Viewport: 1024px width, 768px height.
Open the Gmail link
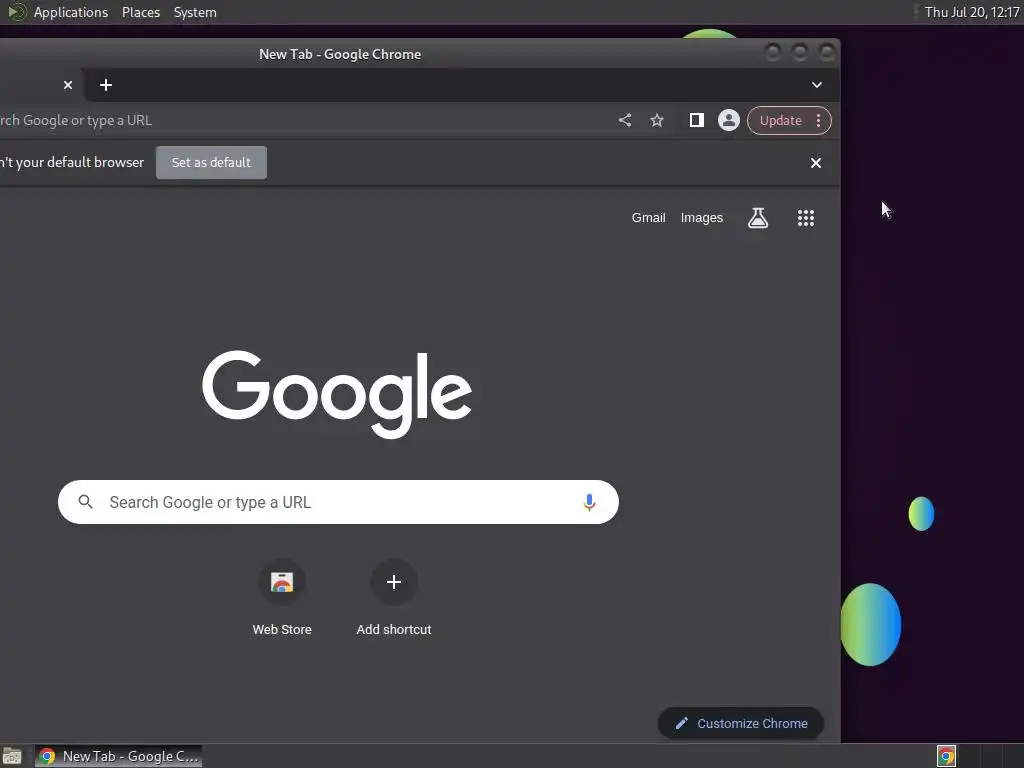pyautogui.click(x=648, y=218)
